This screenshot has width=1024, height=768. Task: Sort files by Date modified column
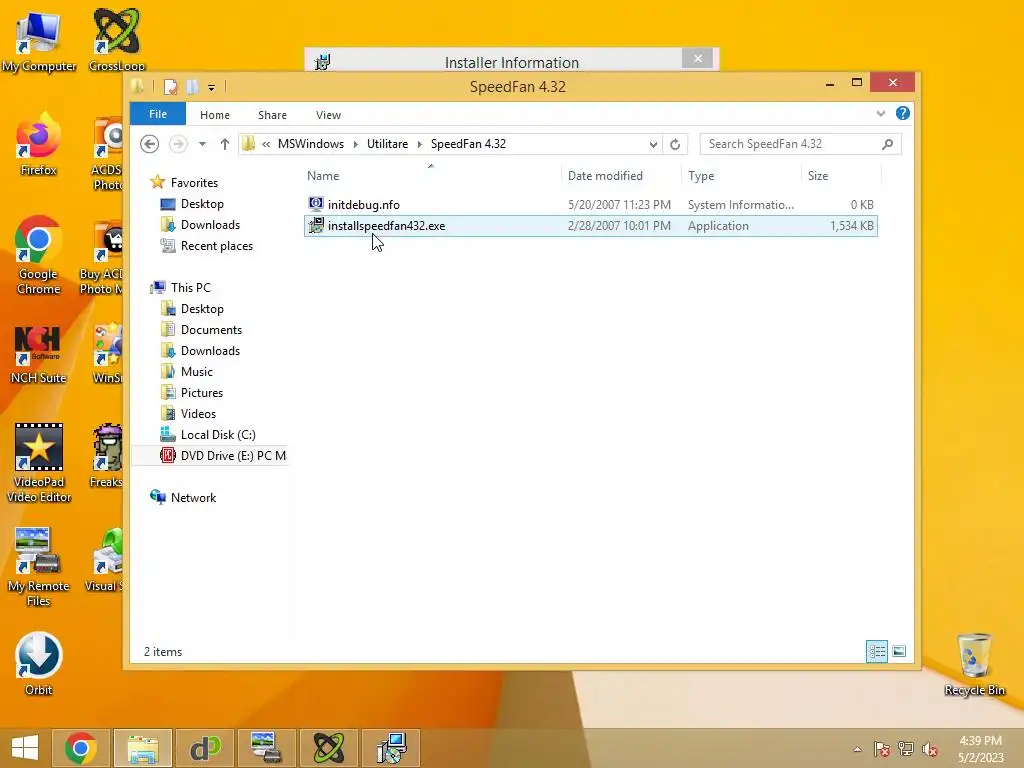(x=605, y=176)
